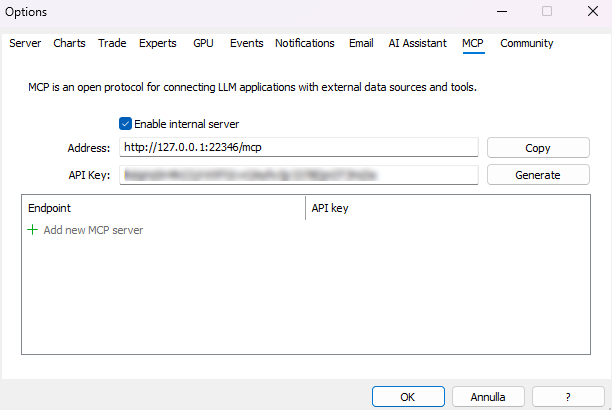Open help with the question mark button
612x410 pixels.
point(568,397)
